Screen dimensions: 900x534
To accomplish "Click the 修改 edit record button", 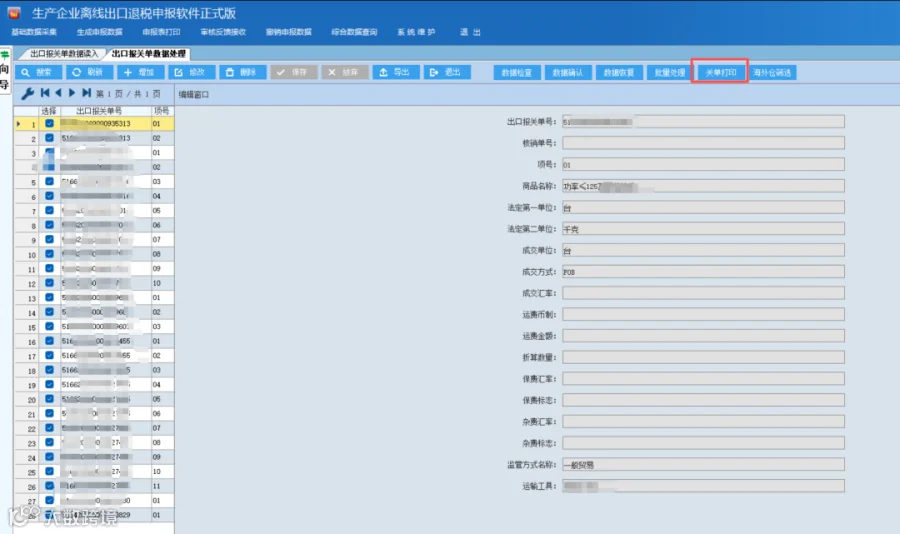I will [192, 72].
